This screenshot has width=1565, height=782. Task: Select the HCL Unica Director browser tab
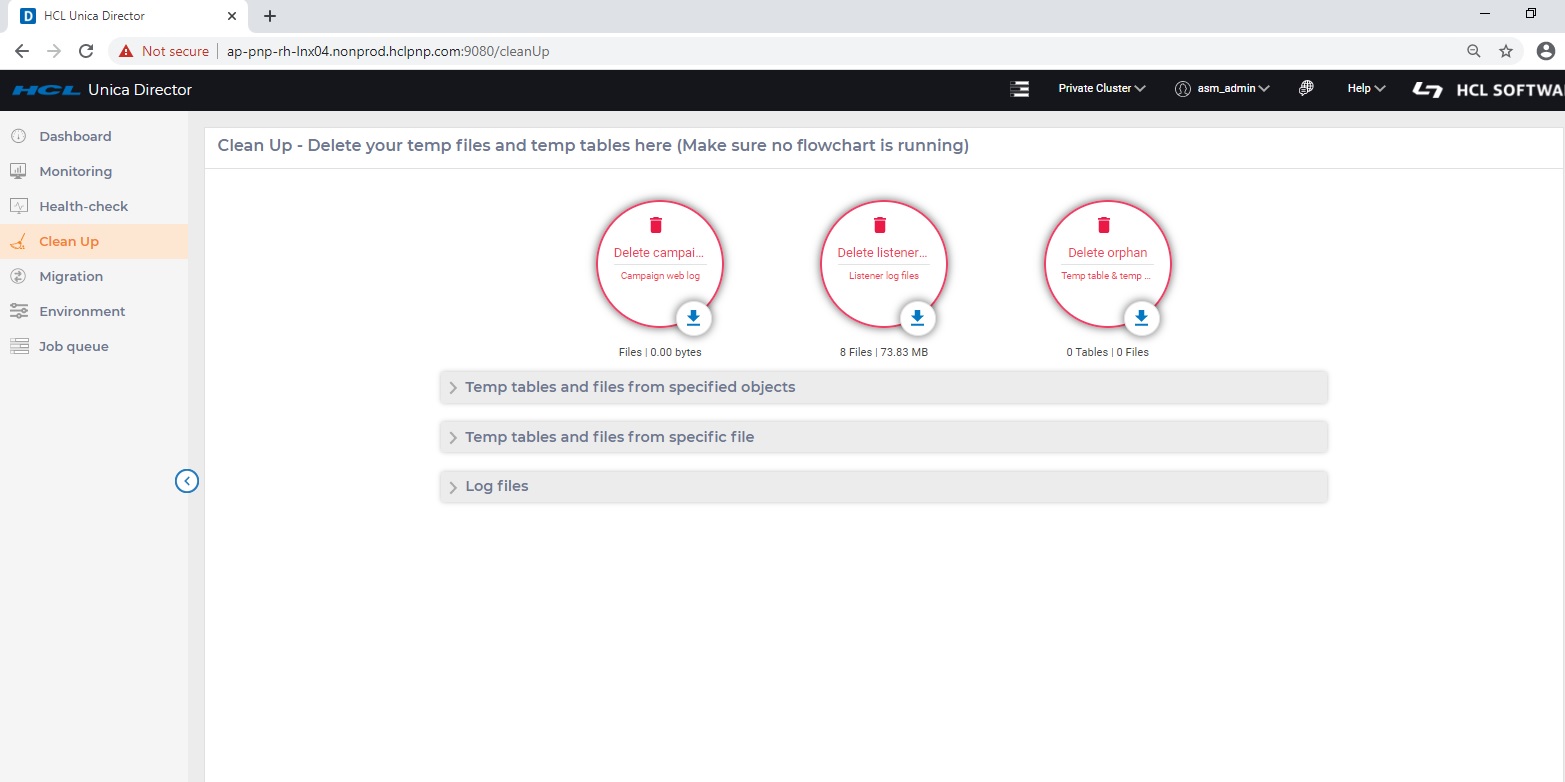127,16
